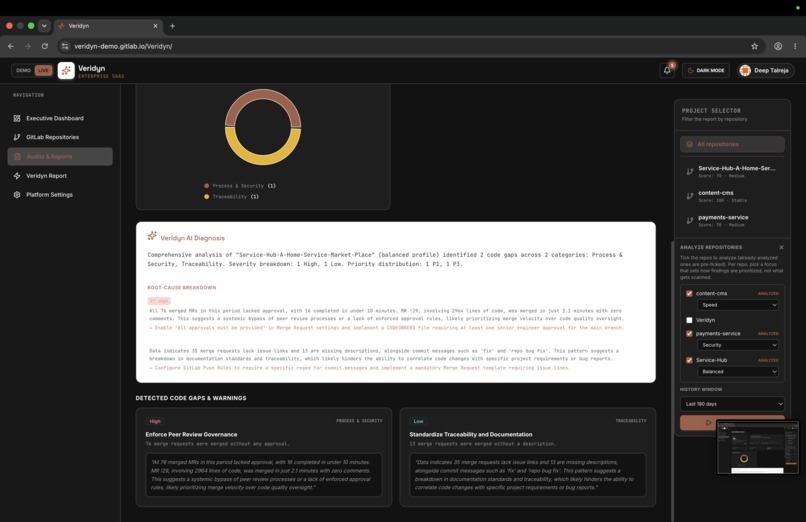This screenshot has width=806, height=522.
Task: Open Enforce Peer Review Governance card
Action: coord(264,457)
